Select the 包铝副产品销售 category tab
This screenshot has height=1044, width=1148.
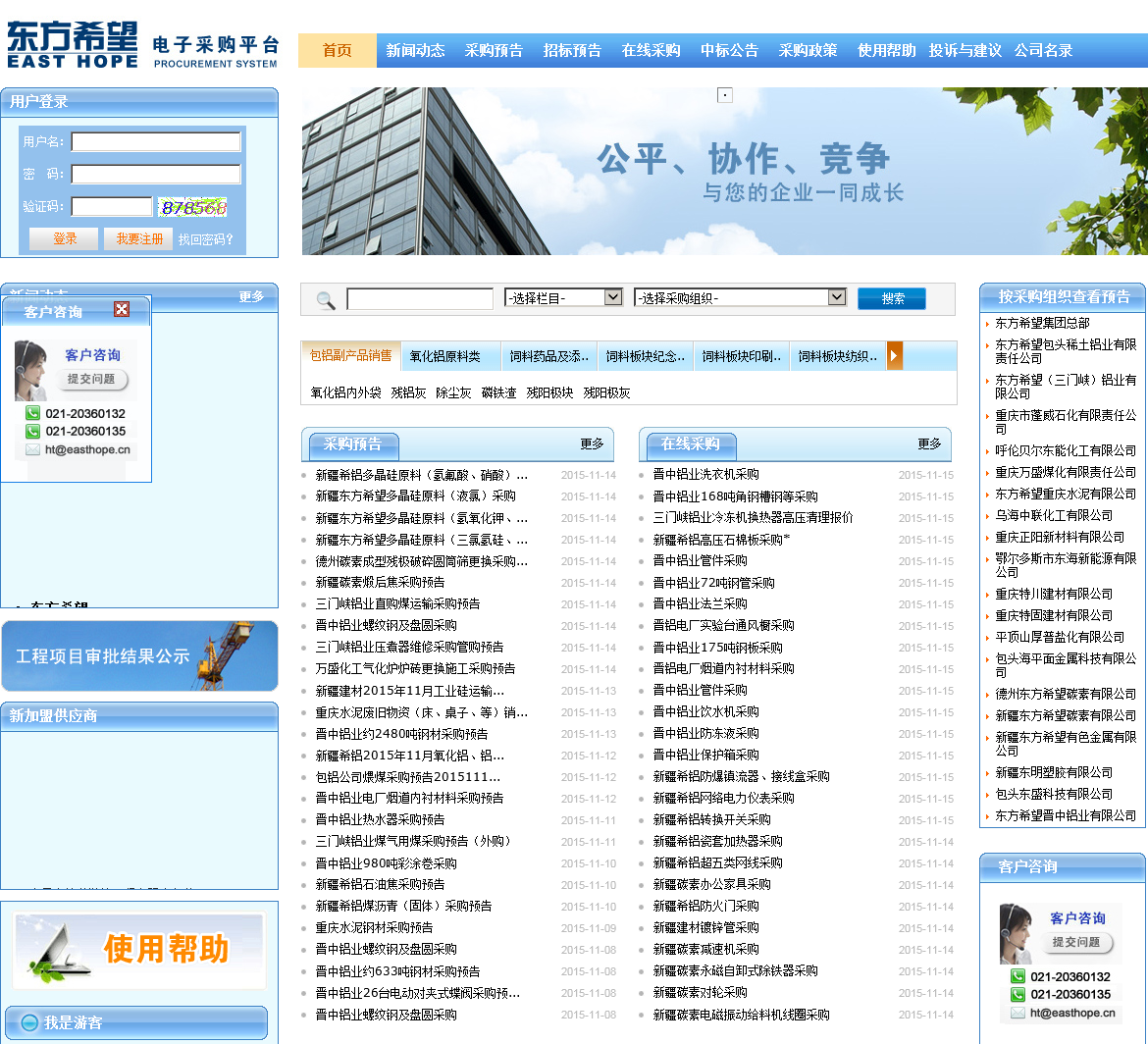(350, 356)
